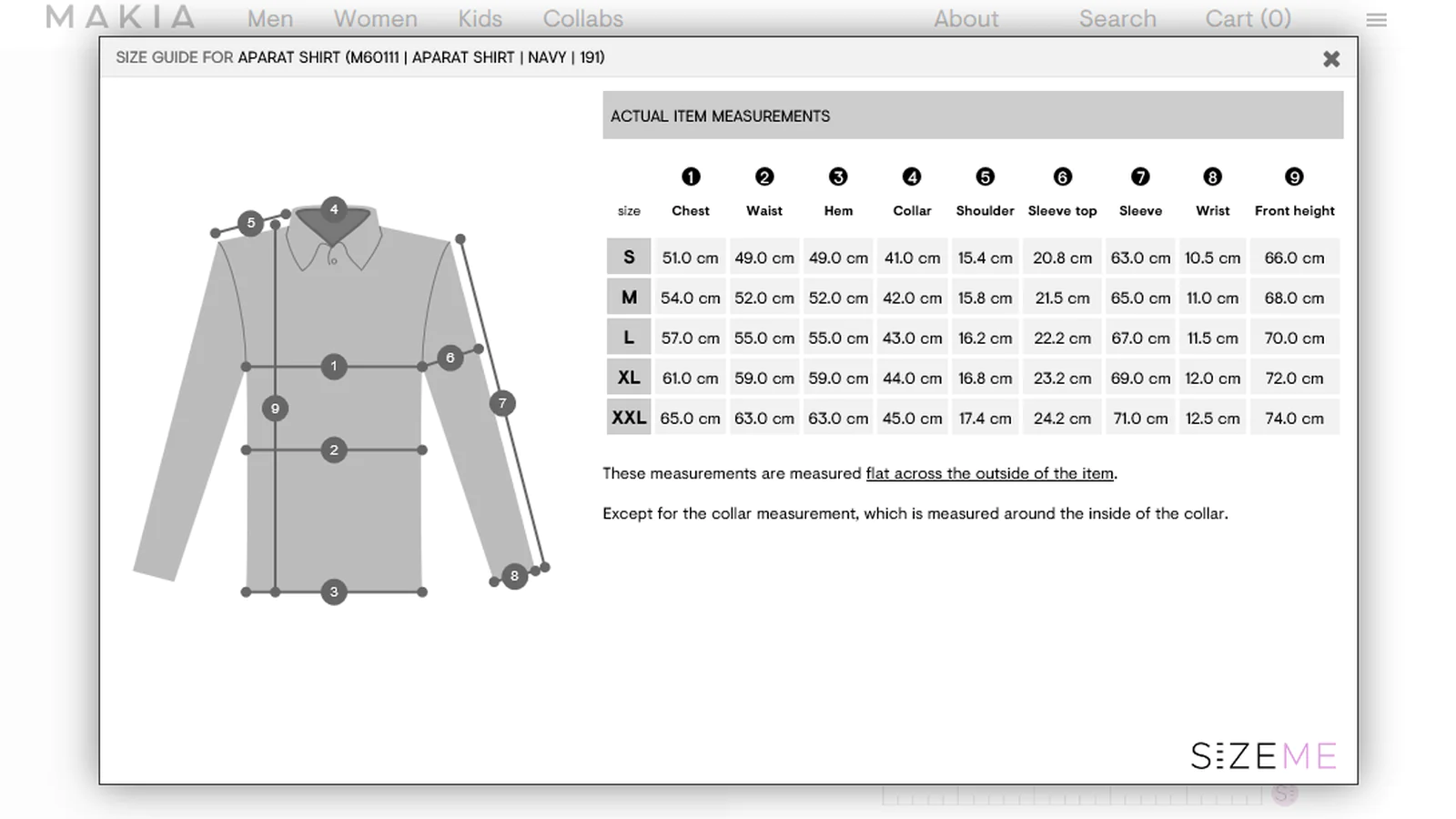
Task: Click front height marker 9 on the diagram
Action: click(275, 409)
